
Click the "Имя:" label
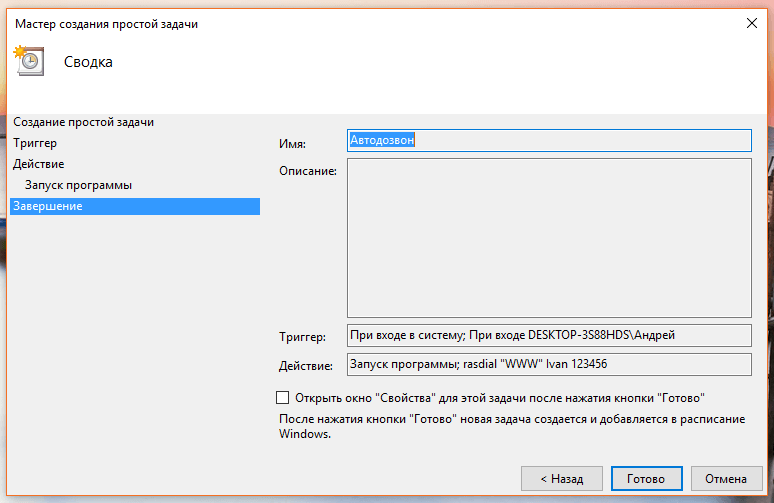(293, 145)
